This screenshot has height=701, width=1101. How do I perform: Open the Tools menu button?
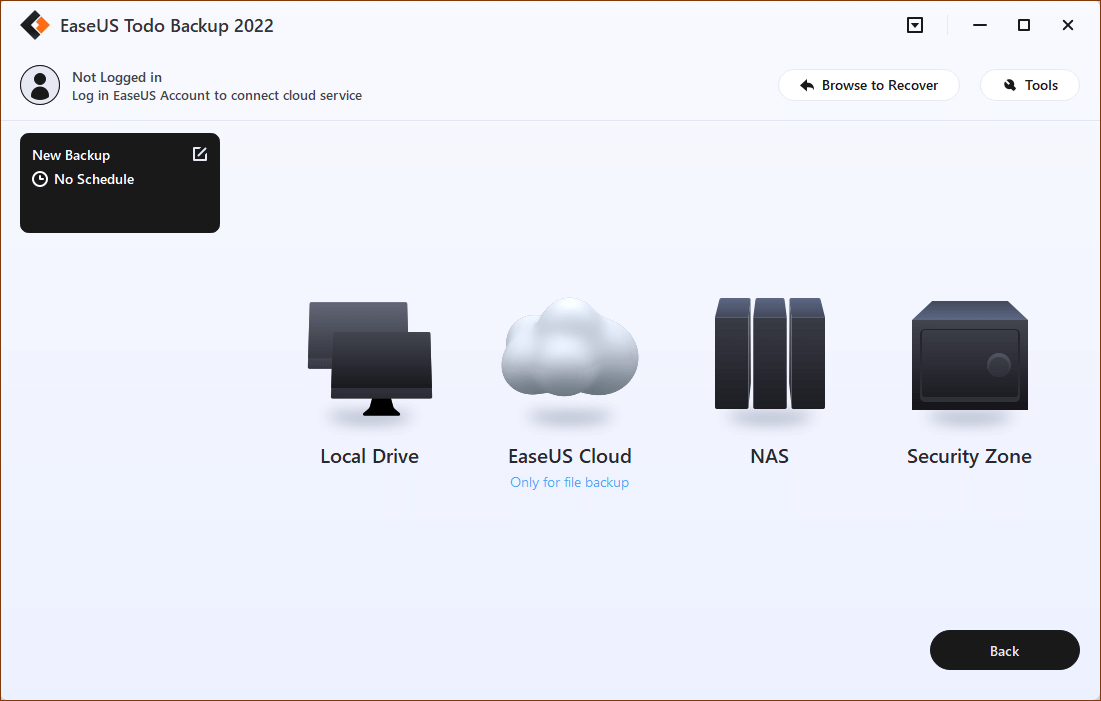1029,86
